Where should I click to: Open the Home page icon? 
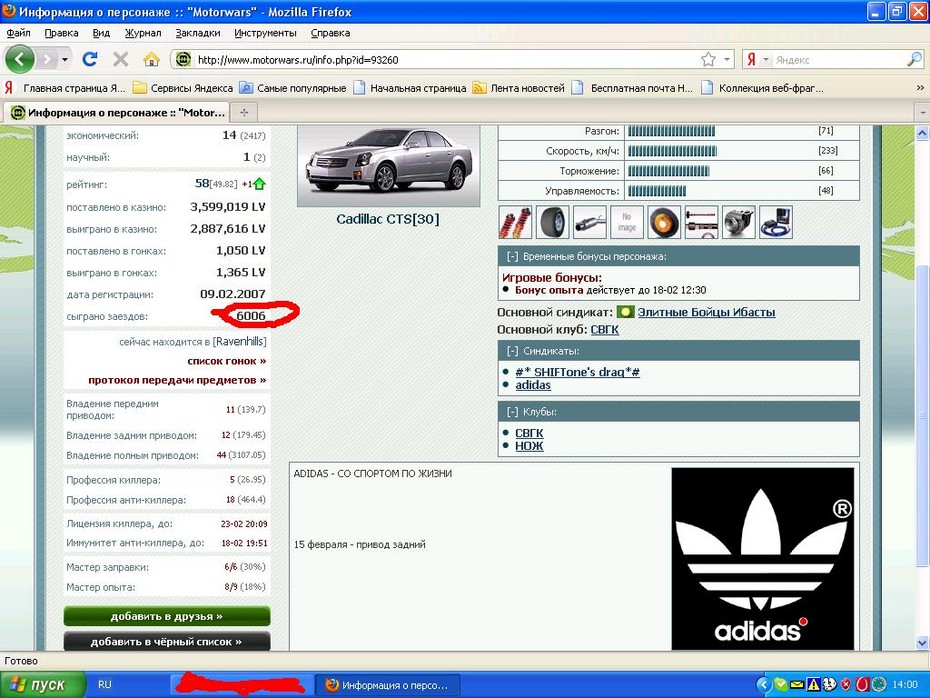click(151, 59)
